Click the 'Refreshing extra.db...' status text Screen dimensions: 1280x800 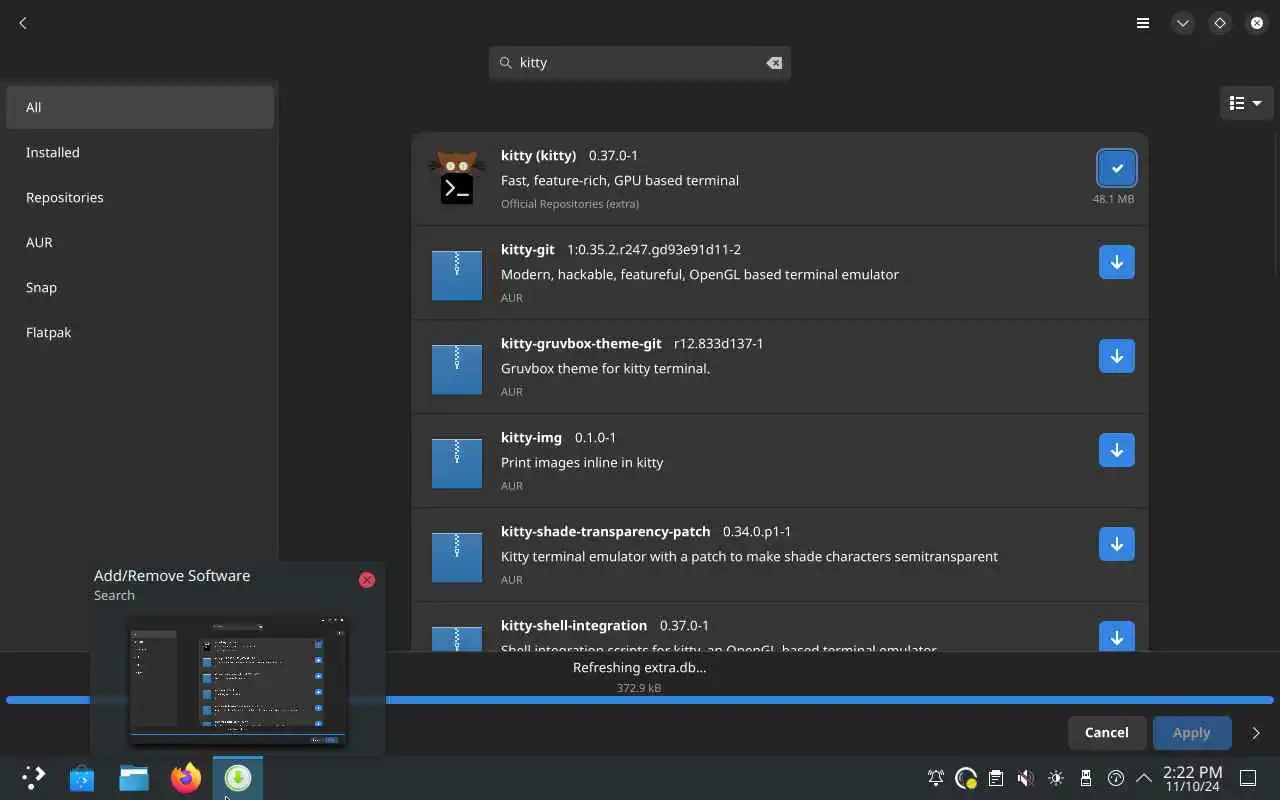640,667
